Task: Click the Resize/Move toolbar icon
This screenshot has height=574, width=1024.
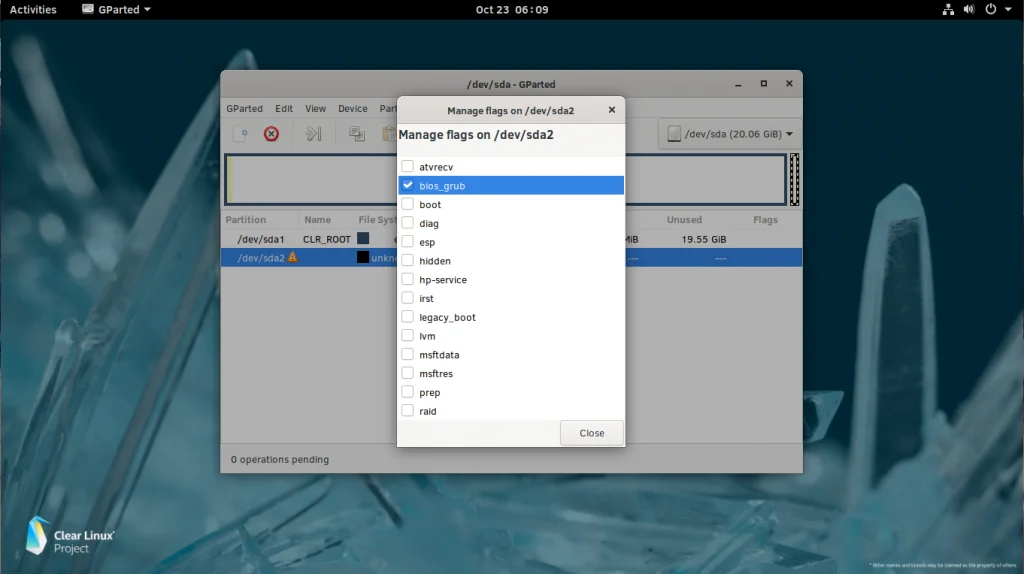Action: [x=313, y=134]
